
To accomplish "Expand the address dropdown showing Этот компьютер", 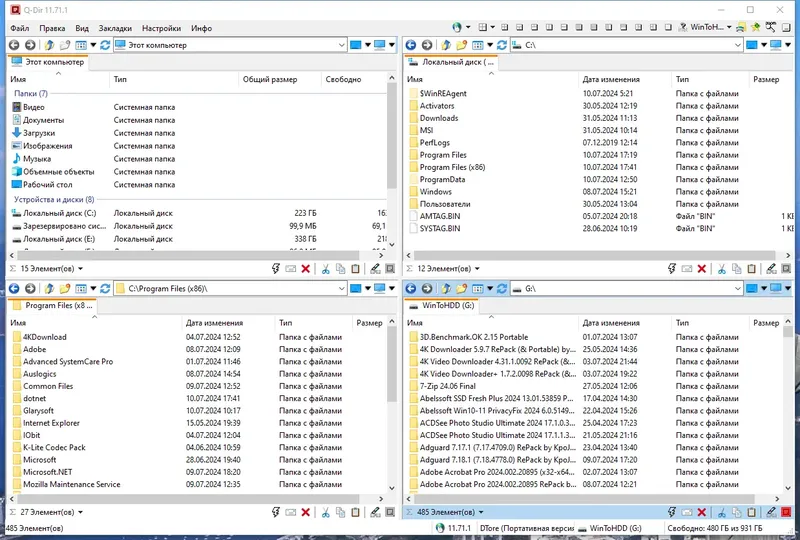I will coord(341,45).
